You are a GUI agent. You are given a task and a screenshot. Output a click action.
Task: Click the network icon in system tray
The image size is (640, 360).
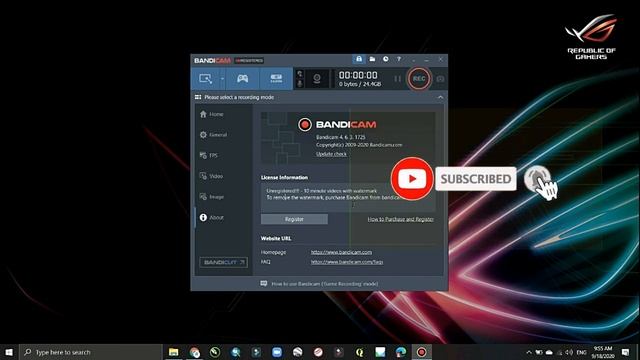[x=560, y=352]
